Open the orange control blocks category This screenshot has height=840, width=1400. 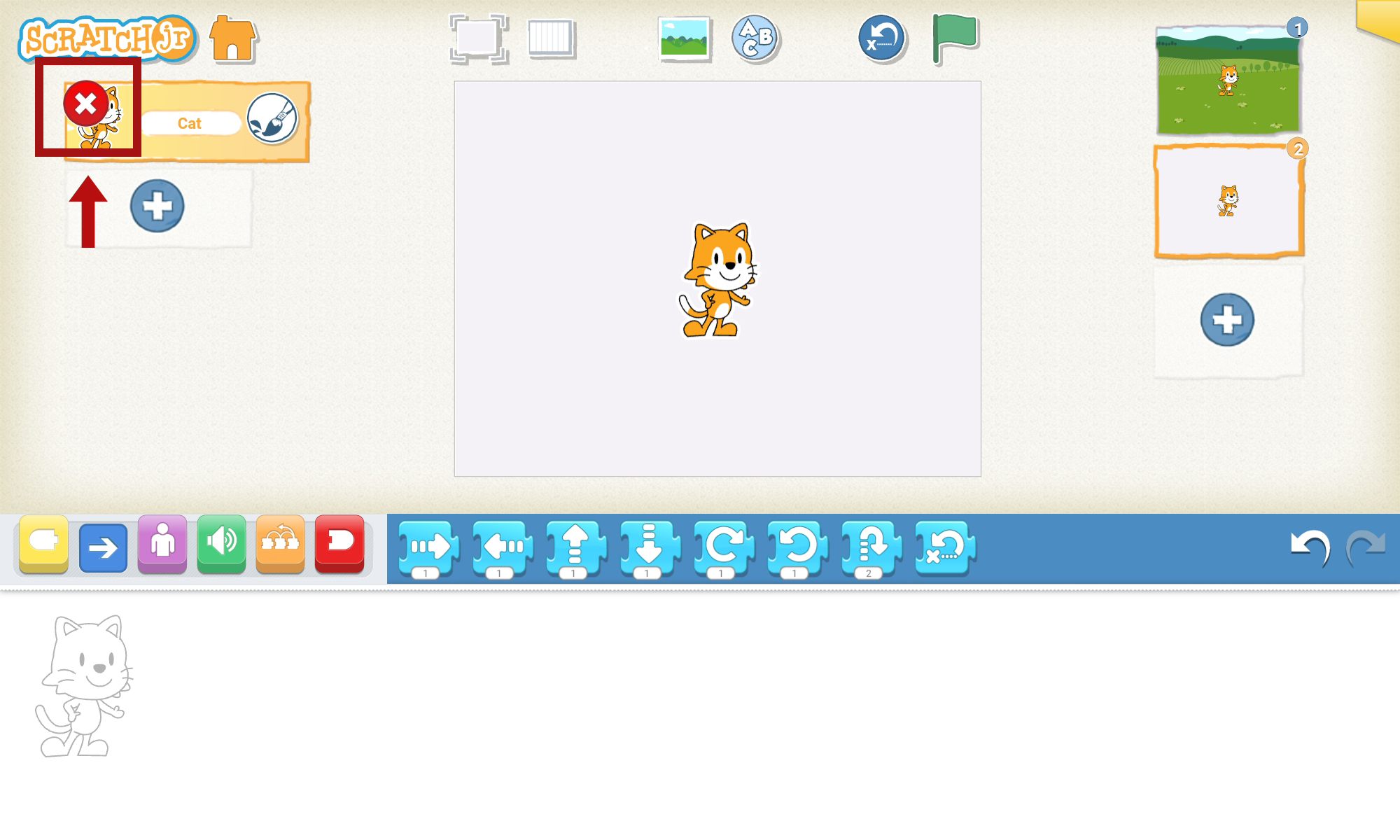pos(280,545)
